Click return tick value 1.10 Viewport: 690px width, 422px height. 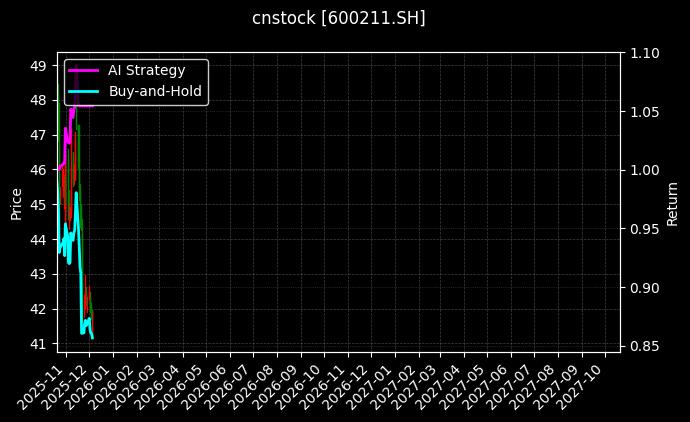[x=645, y=53]
